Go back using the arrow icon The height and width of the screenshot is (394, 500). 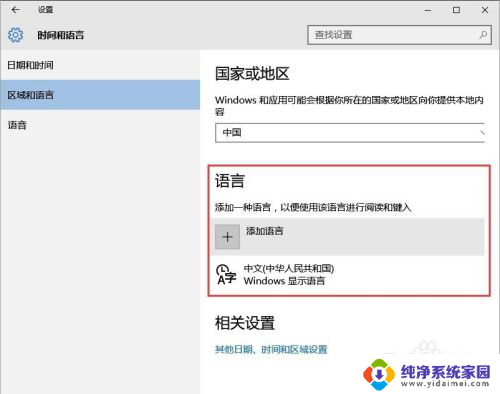15,10
